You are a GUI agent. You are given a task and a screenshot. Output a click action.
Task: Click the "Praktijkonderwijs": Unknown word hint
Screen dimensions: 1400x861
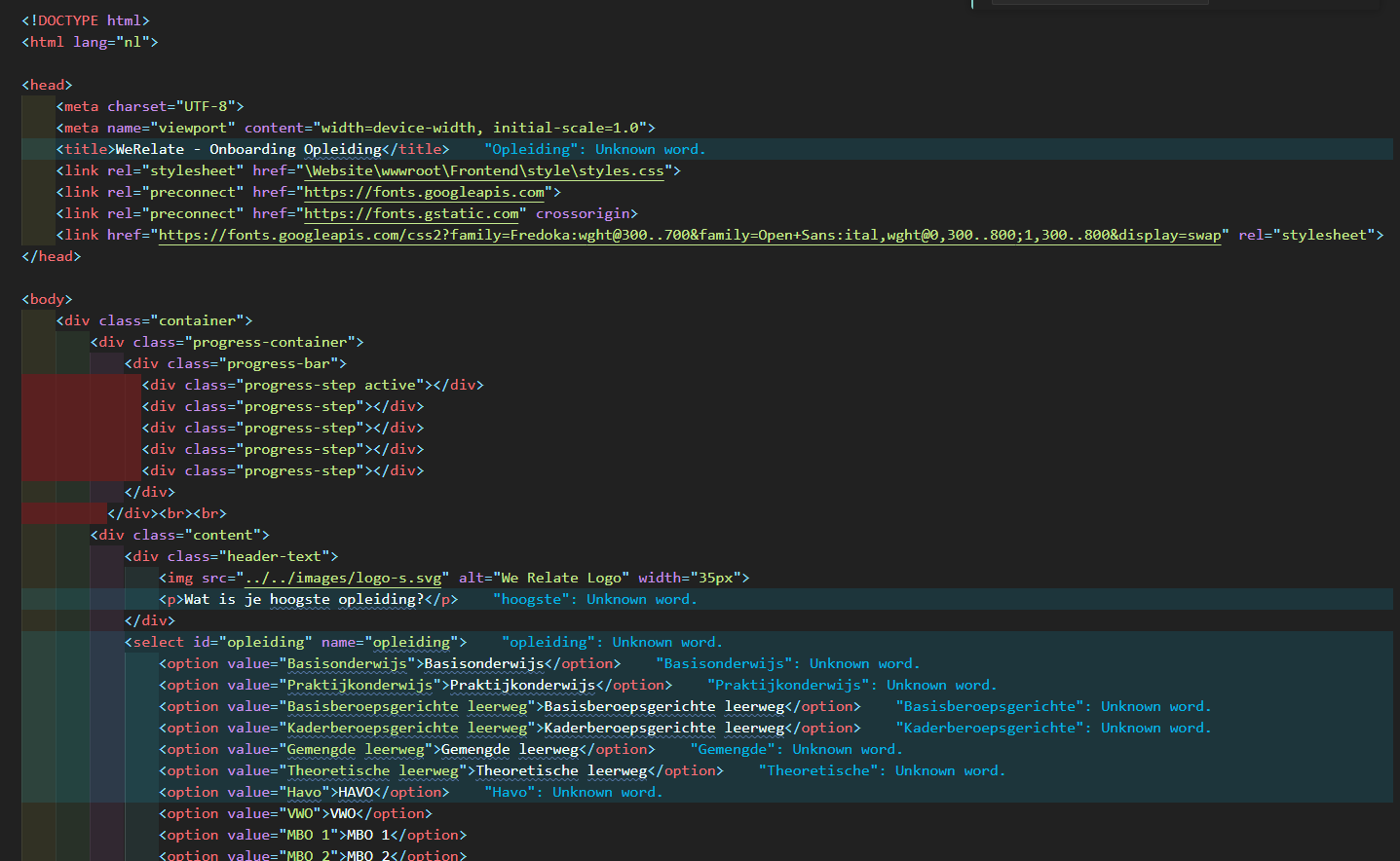[x=851, y=686]
